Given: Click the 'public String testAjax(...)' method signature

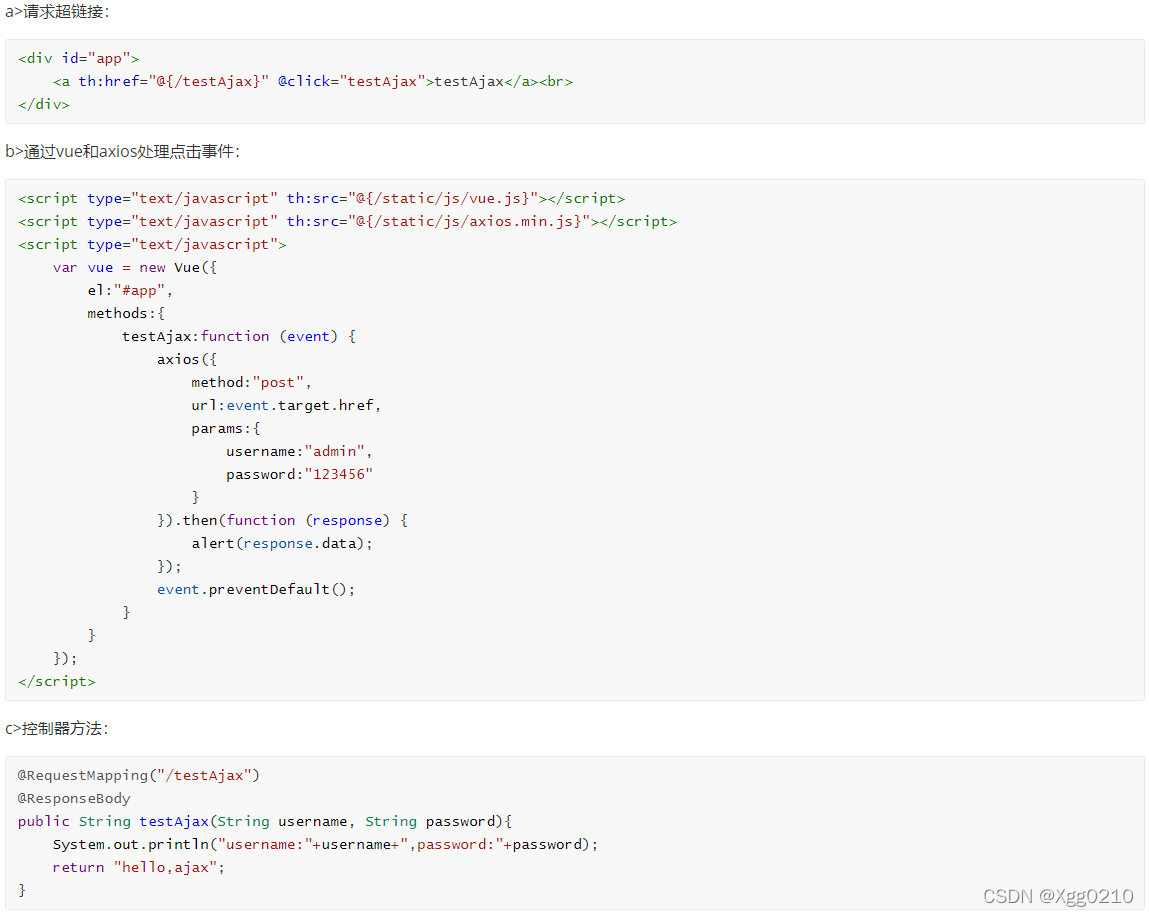Looking at the screenshot, I should click(x=265, y=821).
